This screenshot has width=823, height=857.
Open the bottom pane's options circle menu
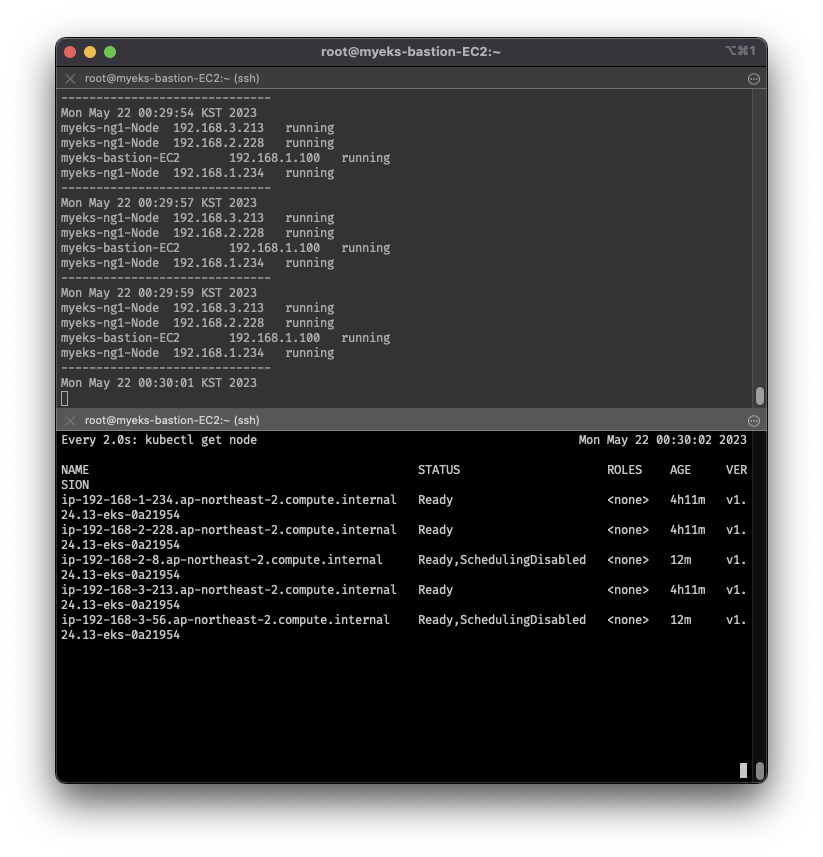[753, 421]
